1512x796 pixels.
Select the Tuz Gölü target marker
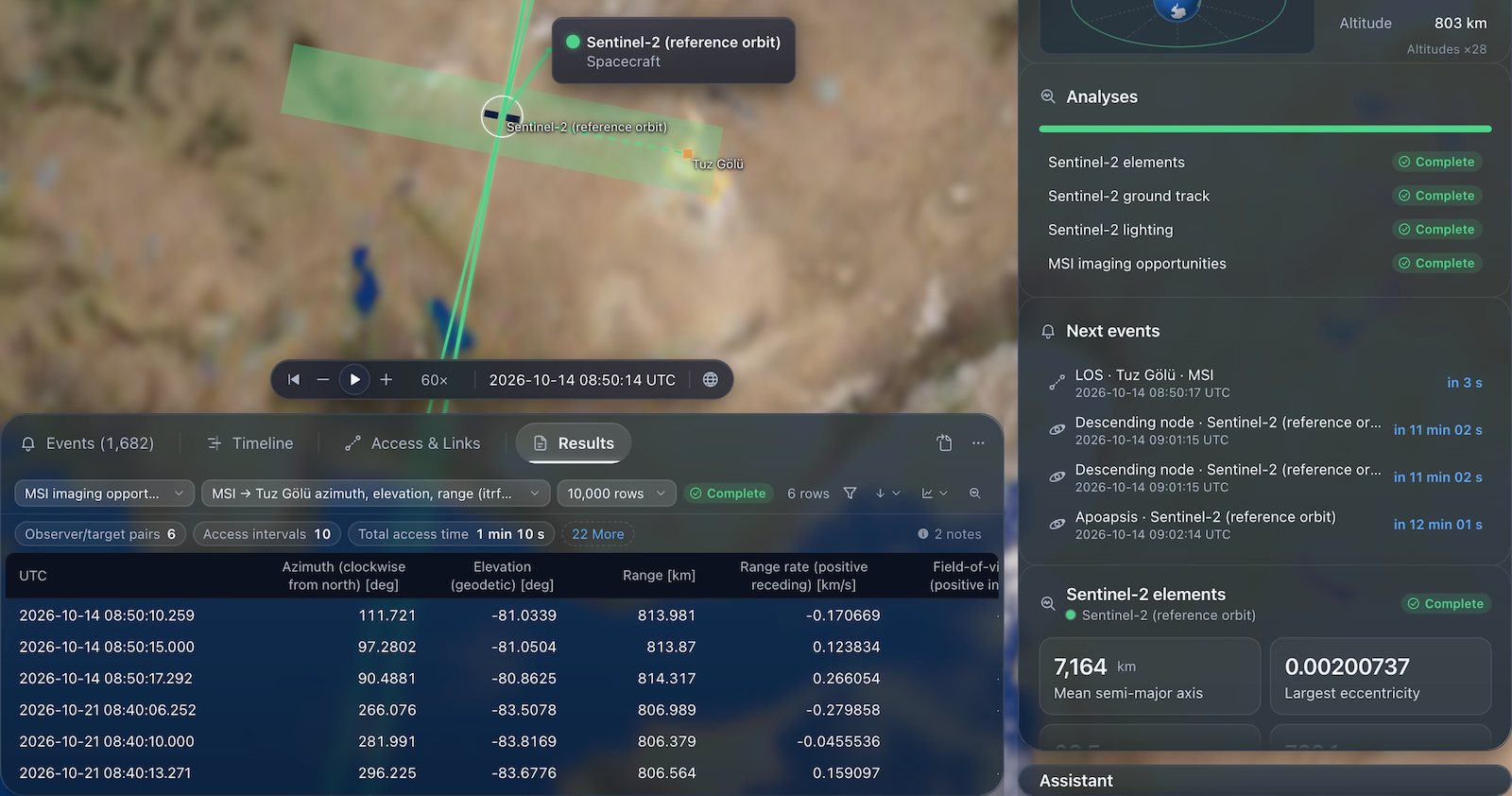click(688, 153)
